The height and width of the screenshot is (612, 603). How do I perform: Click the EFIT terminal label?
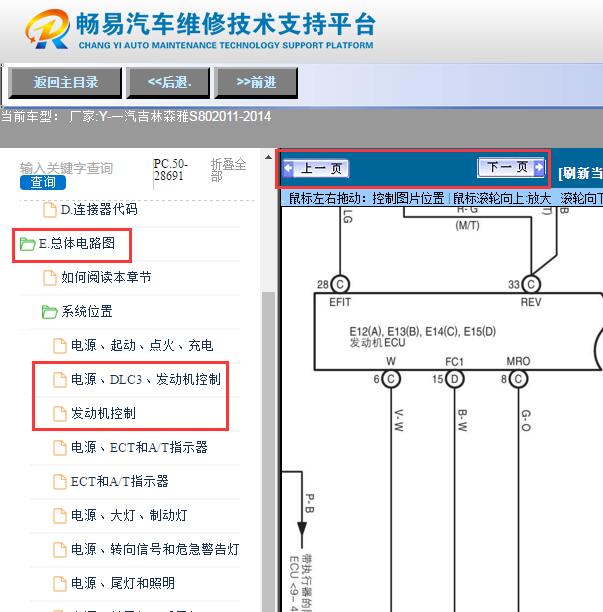pos(340,302)
